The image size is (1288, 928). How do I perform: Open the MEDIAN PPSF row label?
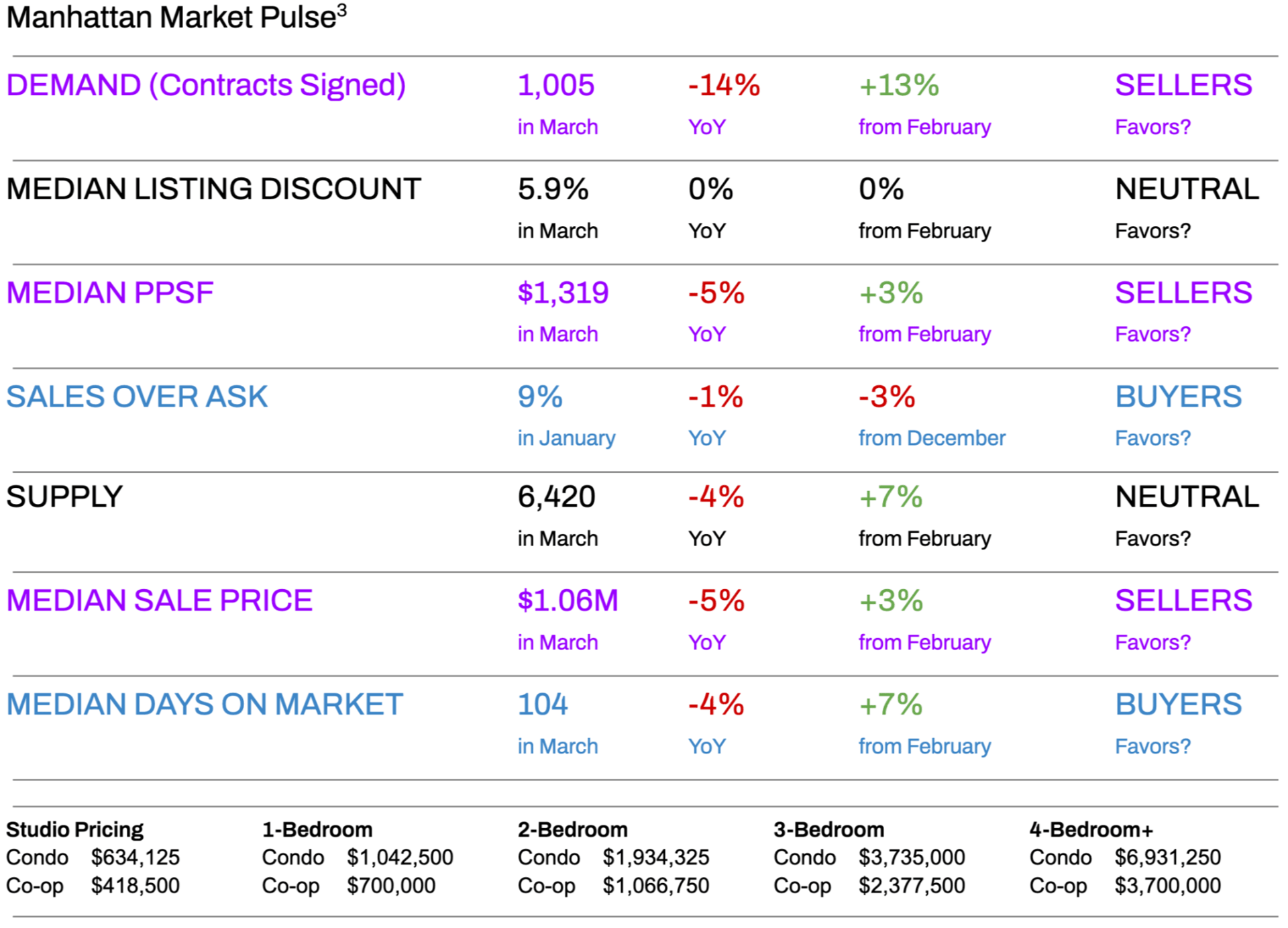pos(110,293)
